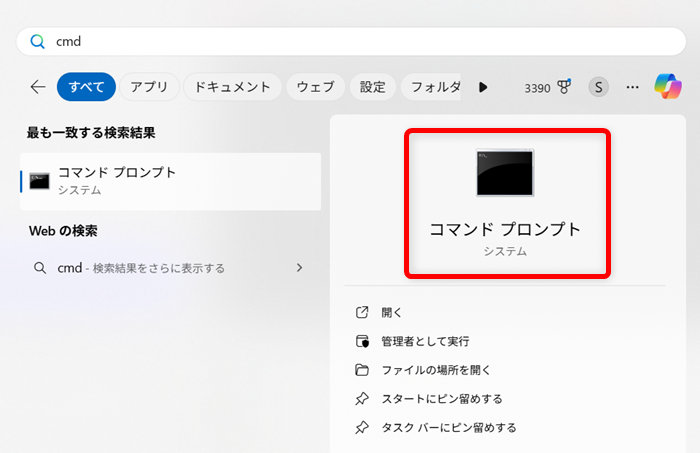Screen dimensions: 700x453
Task: Click the shield icon for 管理者として実行
Action: [x=362, y=341]
